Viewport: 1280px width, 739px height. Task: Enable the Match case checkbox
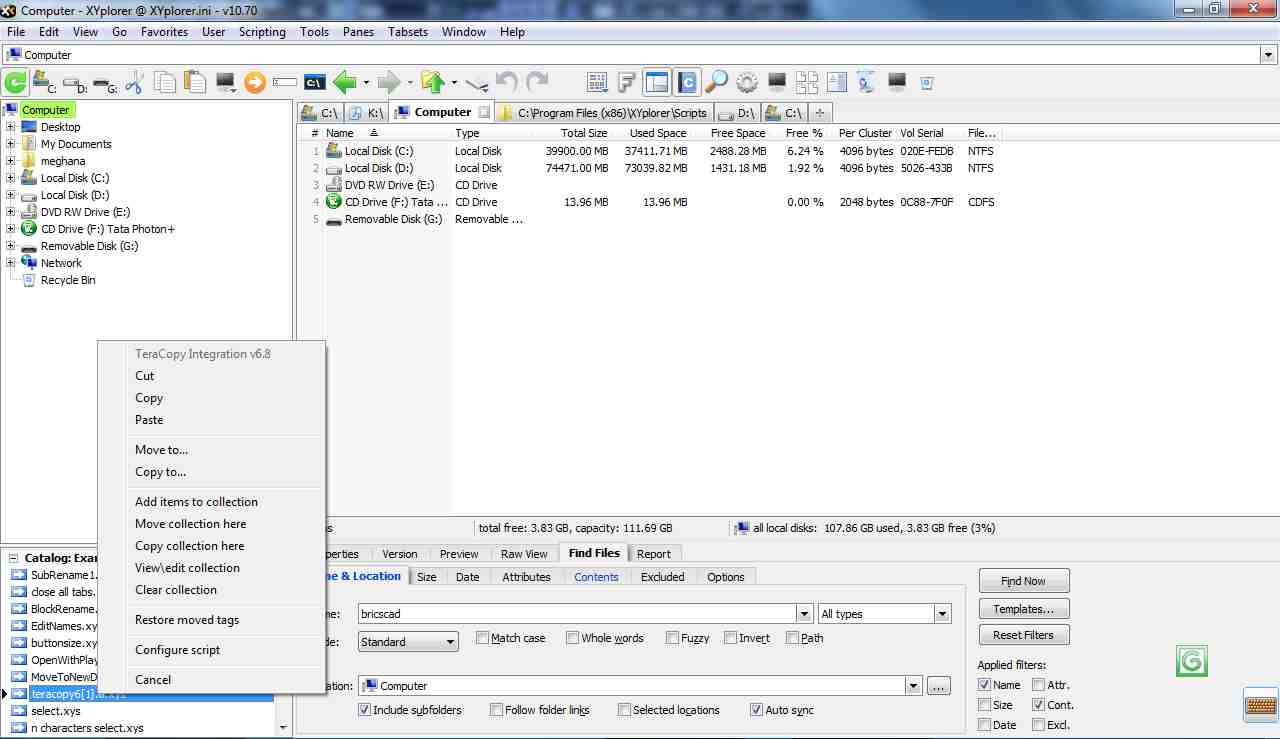coord(483,638)
